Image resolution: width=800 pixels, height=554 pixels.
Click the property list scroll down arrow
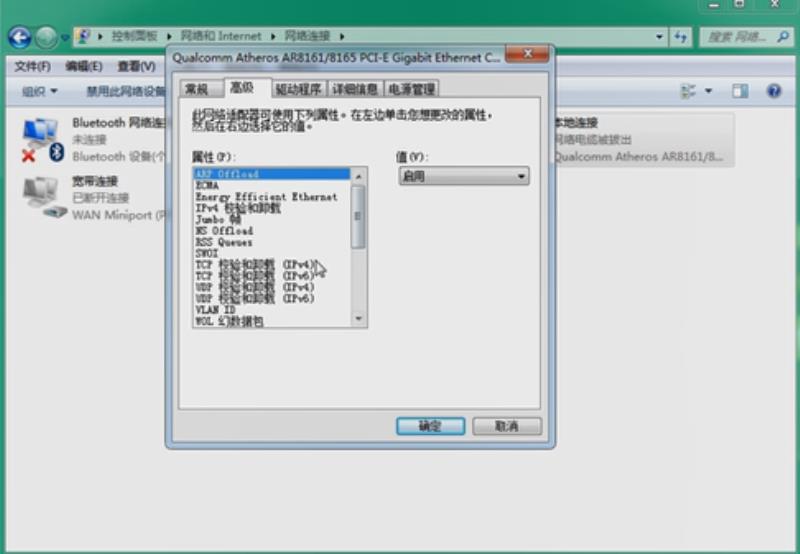click(358, 319)
